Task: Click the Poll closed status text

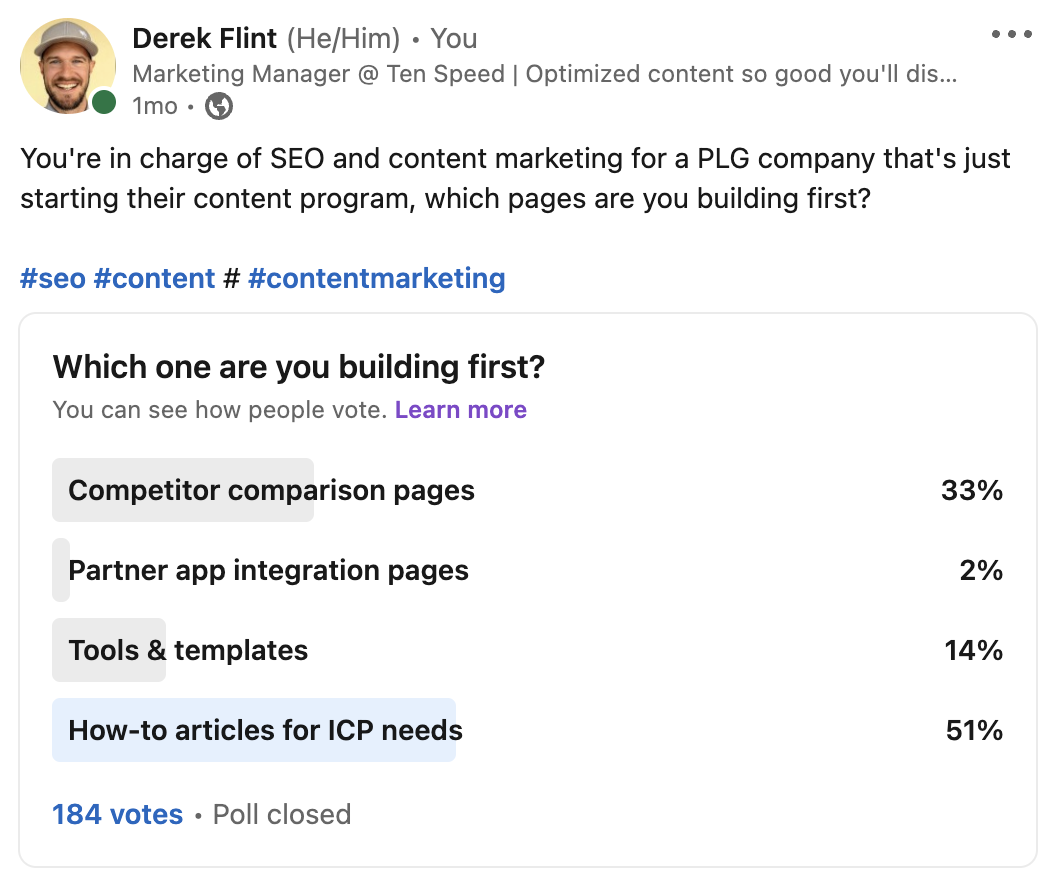Action: pos(282,815)
